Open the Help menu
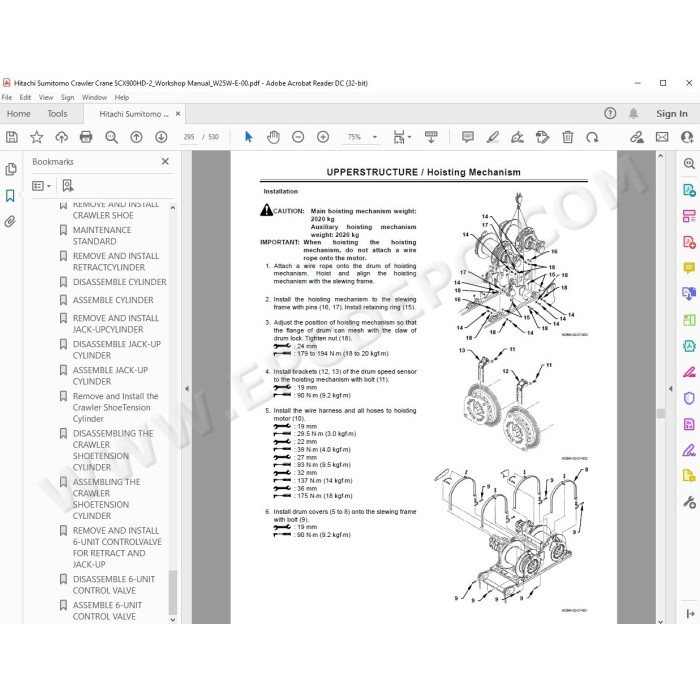 [x=121, y=97]
